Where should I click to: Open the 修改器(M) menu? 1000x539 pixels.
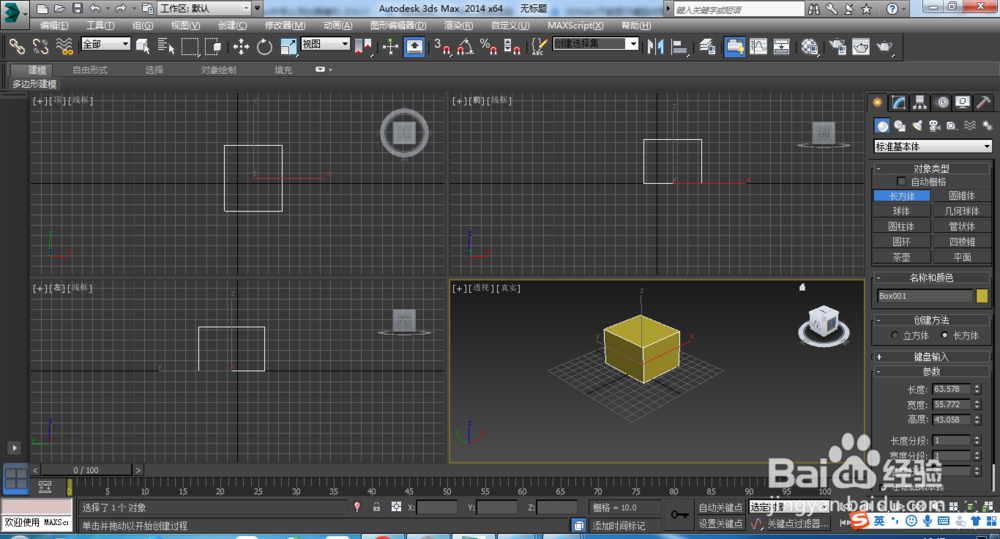[284, 26]
